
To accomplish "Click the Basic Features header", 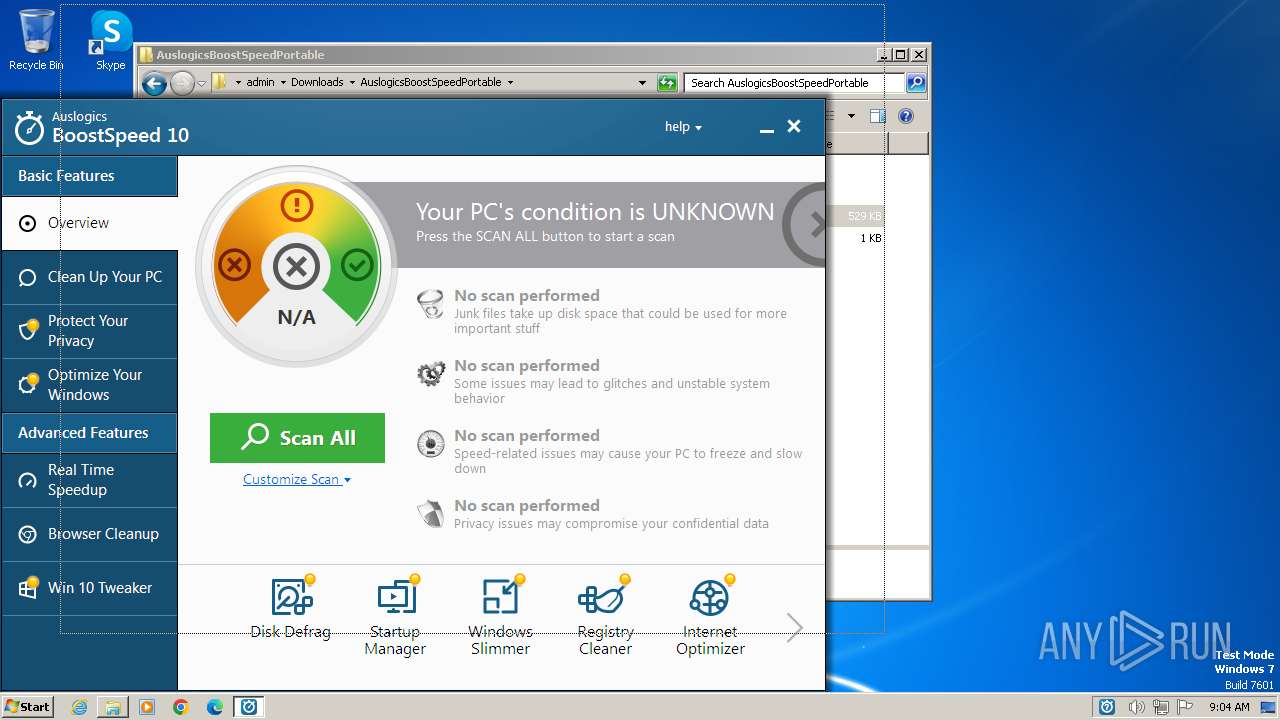I will [89, 176].
